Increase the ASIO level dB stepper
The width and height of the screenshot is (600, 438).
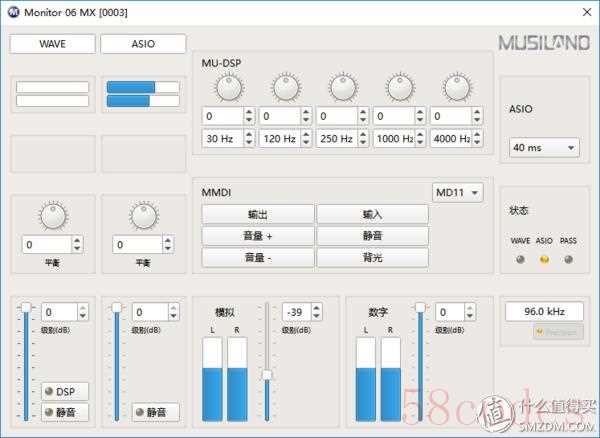coord(173,308)
